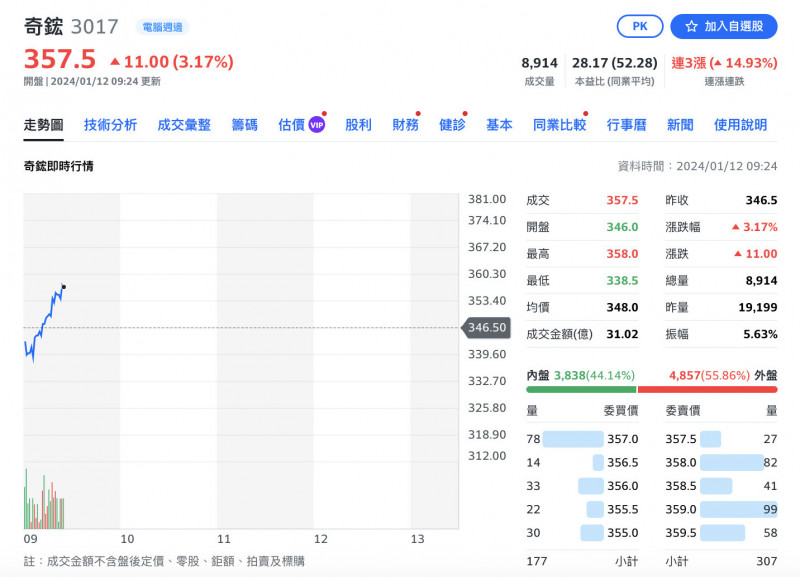Click the 奇鋐即時行情 section heading
Image resolution: width=800 pixels, height=577 pixels.
[x=59, y=166]
